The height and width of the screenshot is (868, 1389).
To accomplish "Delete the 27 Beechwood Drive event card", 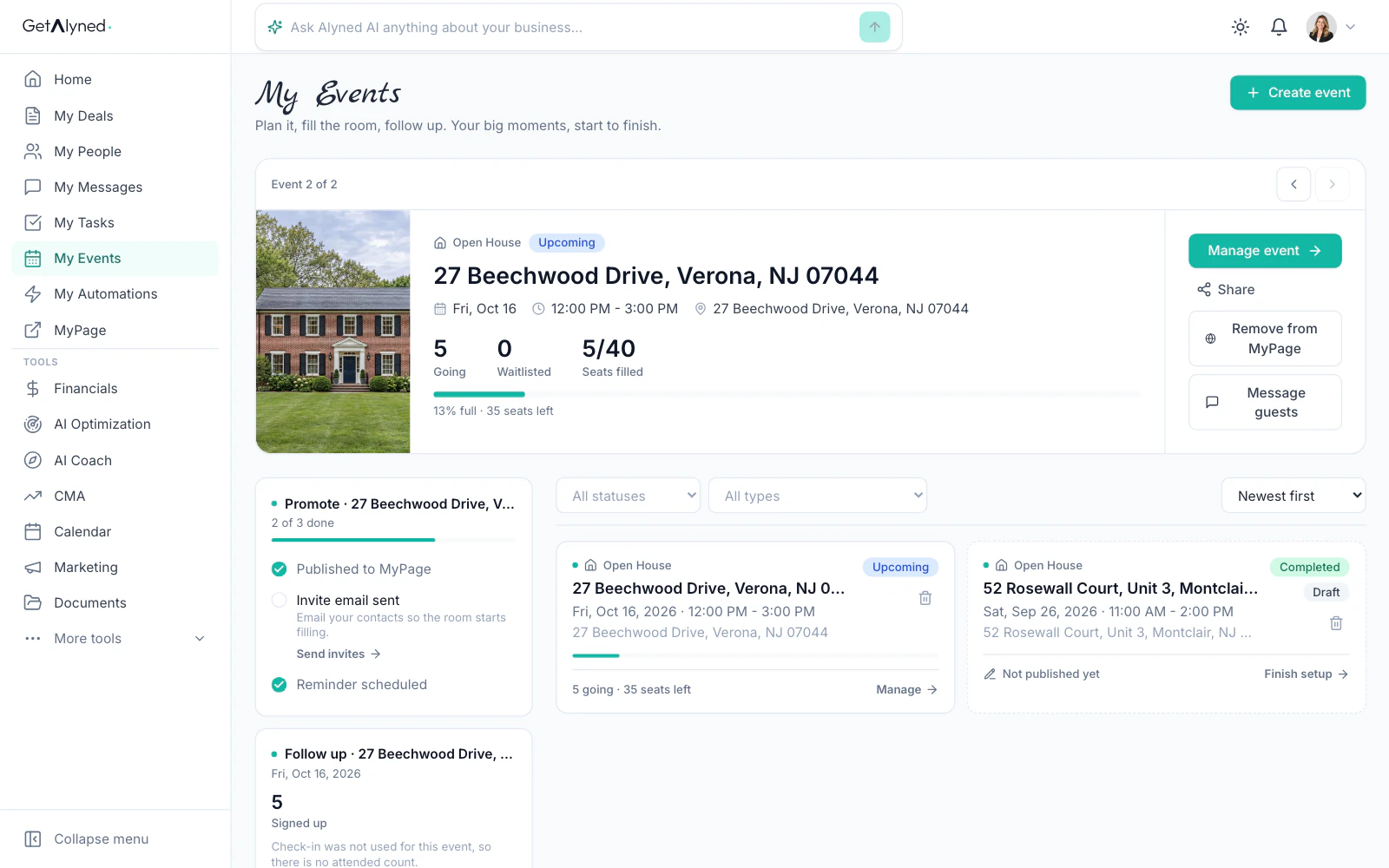I will click(925, 598).
